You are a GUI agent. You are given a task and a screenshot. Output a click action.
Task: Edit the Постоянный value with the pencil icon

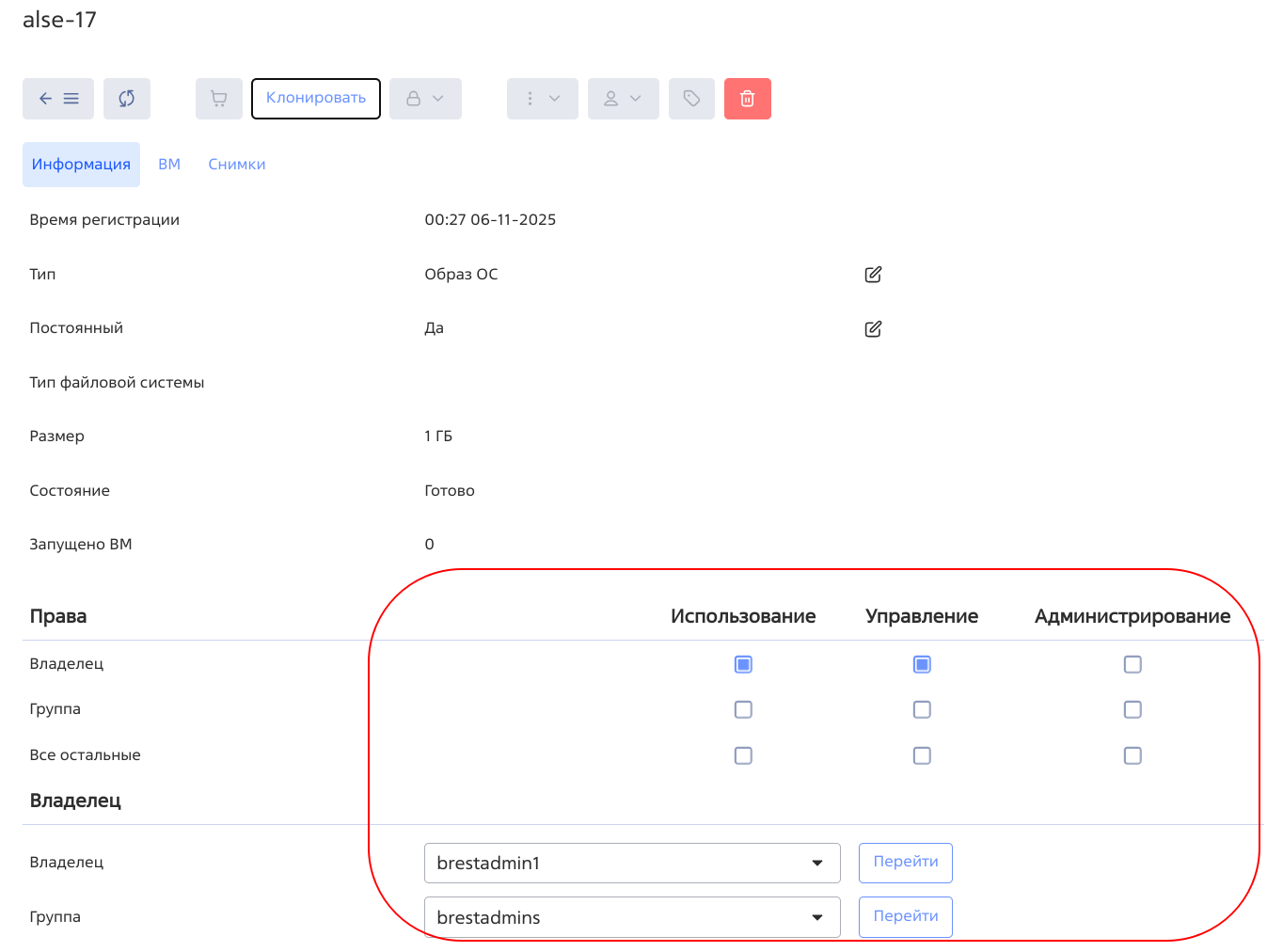coord(873,329)
